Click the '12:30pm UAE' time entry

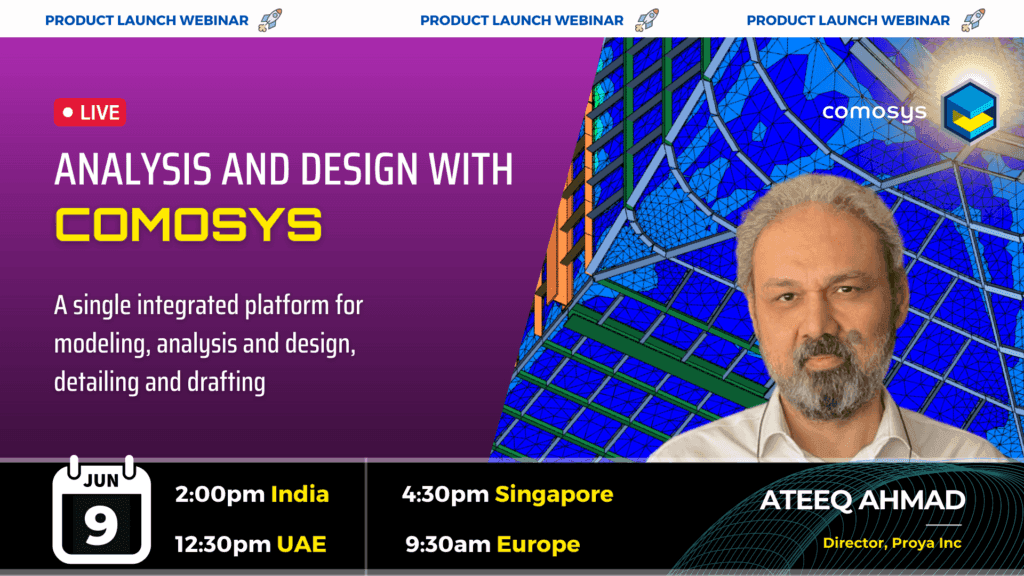click(x=251, y=544)
